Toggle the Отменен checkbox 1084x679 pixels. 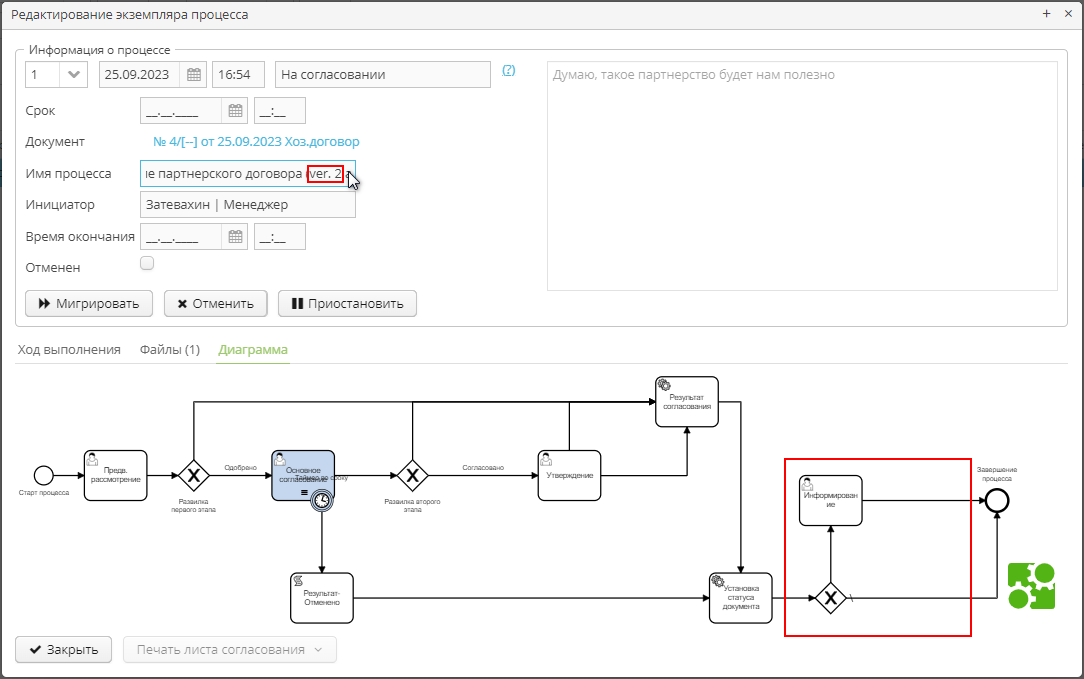[x=147, y=263]
